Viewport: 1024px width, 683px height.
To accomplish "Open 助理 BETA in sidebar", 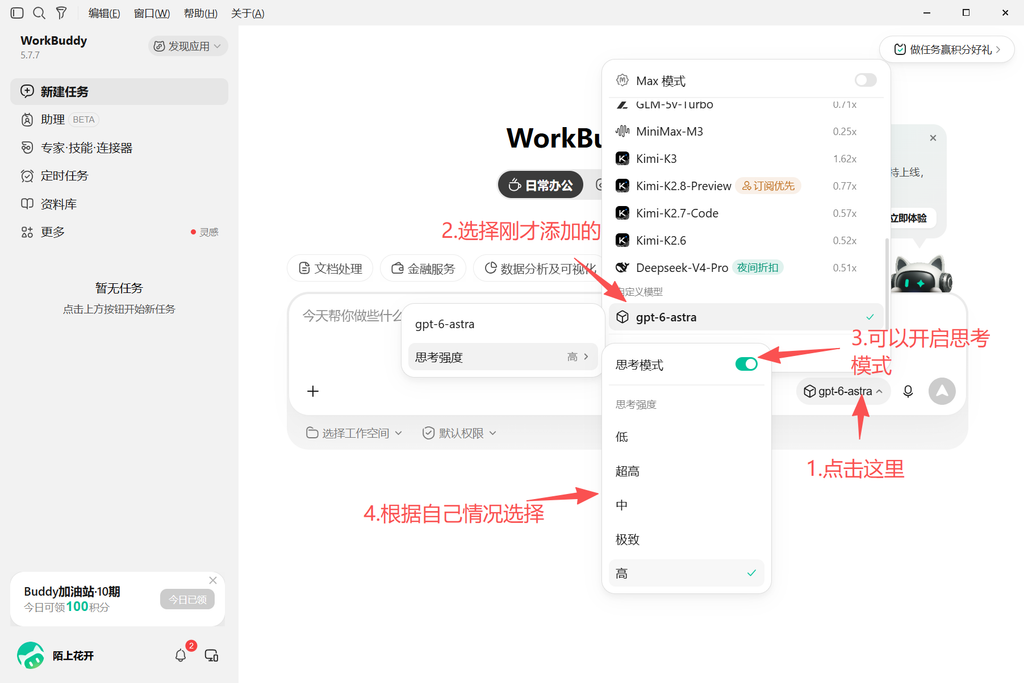I will coord(120,119).
